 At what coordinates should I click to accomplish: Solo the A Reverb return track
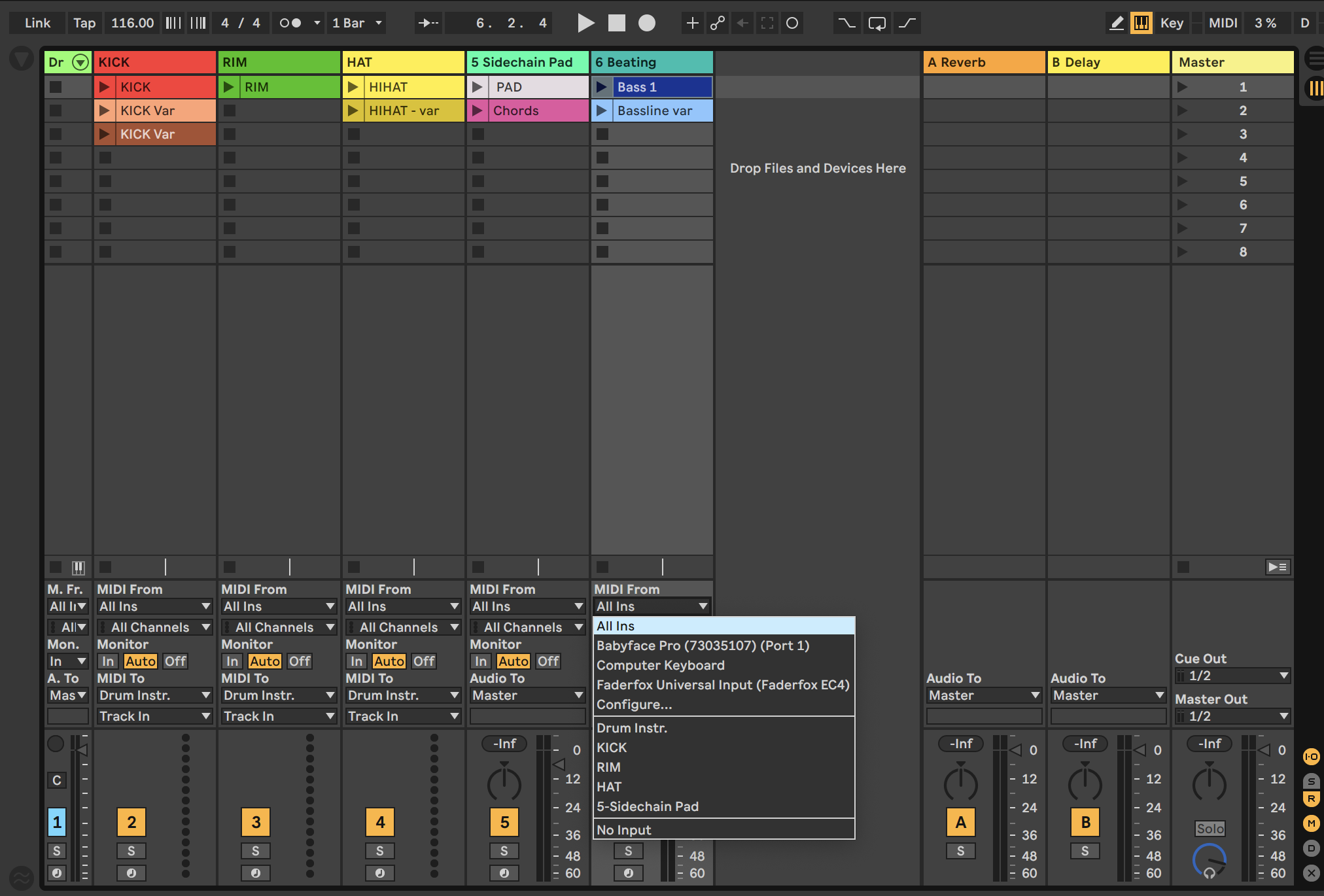click(x=960, y=851)
